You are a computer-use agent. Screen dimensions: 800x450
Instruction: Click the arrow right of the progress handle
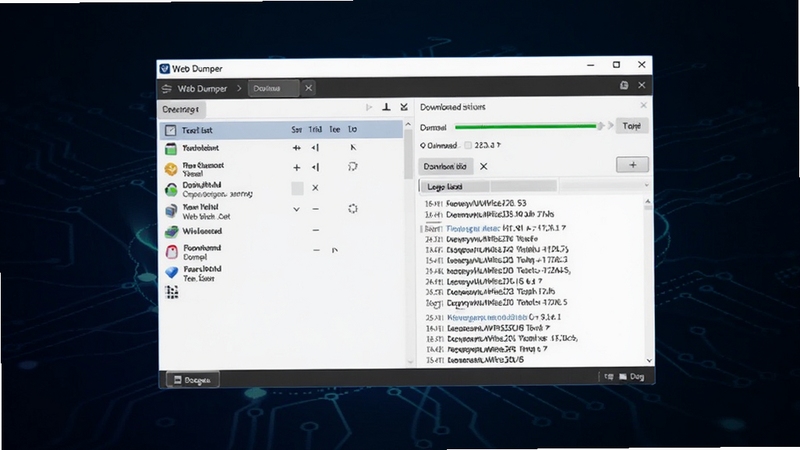[x=610, y=126]
